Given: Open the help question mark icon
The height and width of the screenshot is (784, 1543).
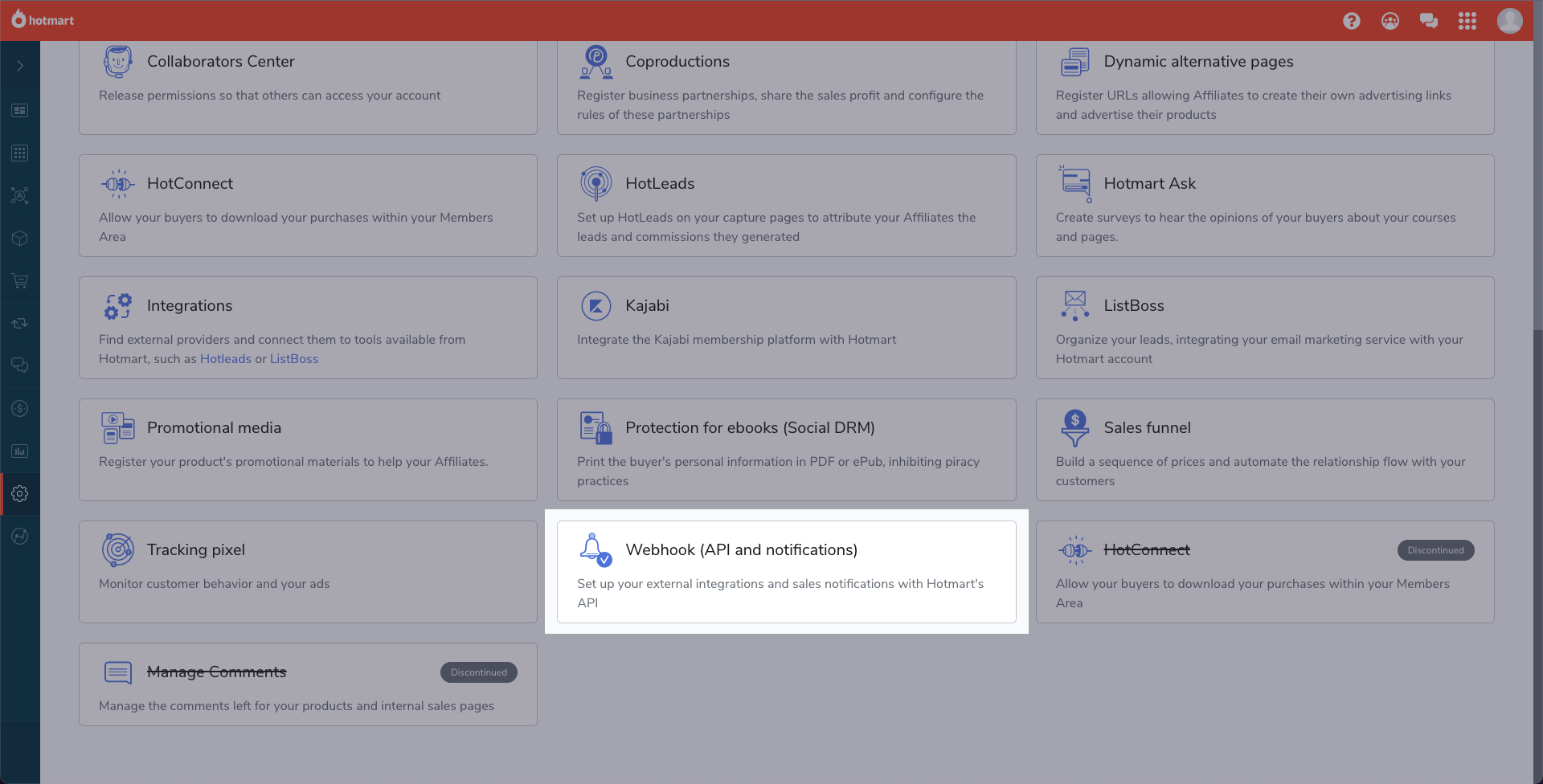Looking at the screenshot, I should 1352,21.
